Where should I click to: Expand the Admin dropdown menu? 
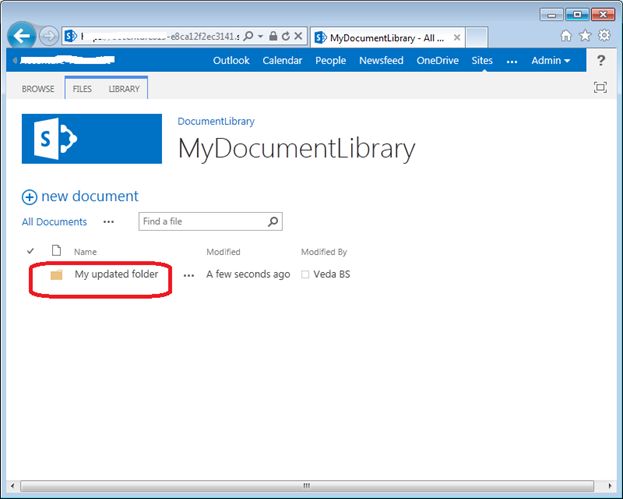551,60
